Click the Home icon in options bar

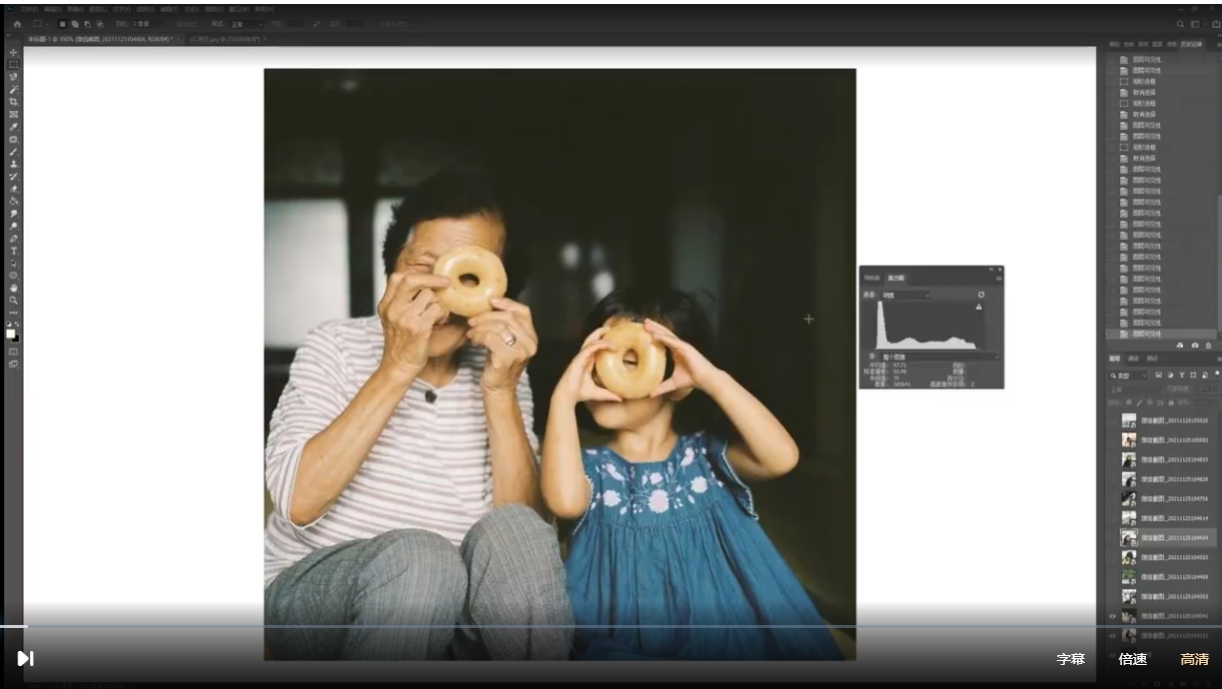(x=17, y=24)
